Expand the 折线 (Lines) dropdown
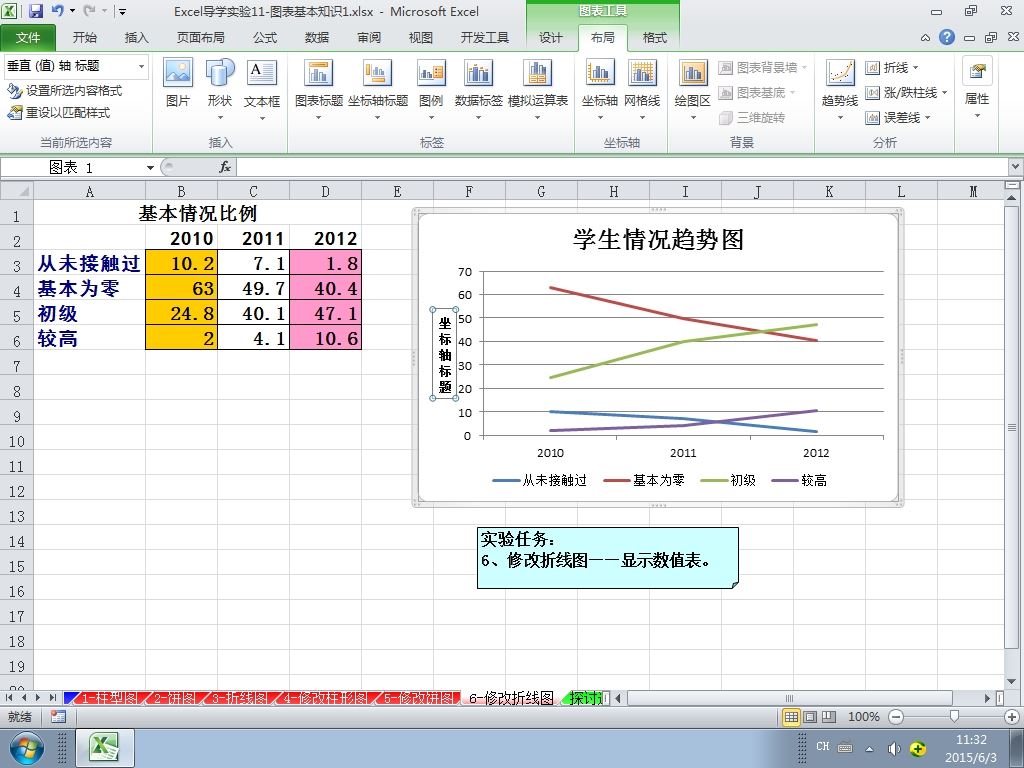 (x=892, y=67)
